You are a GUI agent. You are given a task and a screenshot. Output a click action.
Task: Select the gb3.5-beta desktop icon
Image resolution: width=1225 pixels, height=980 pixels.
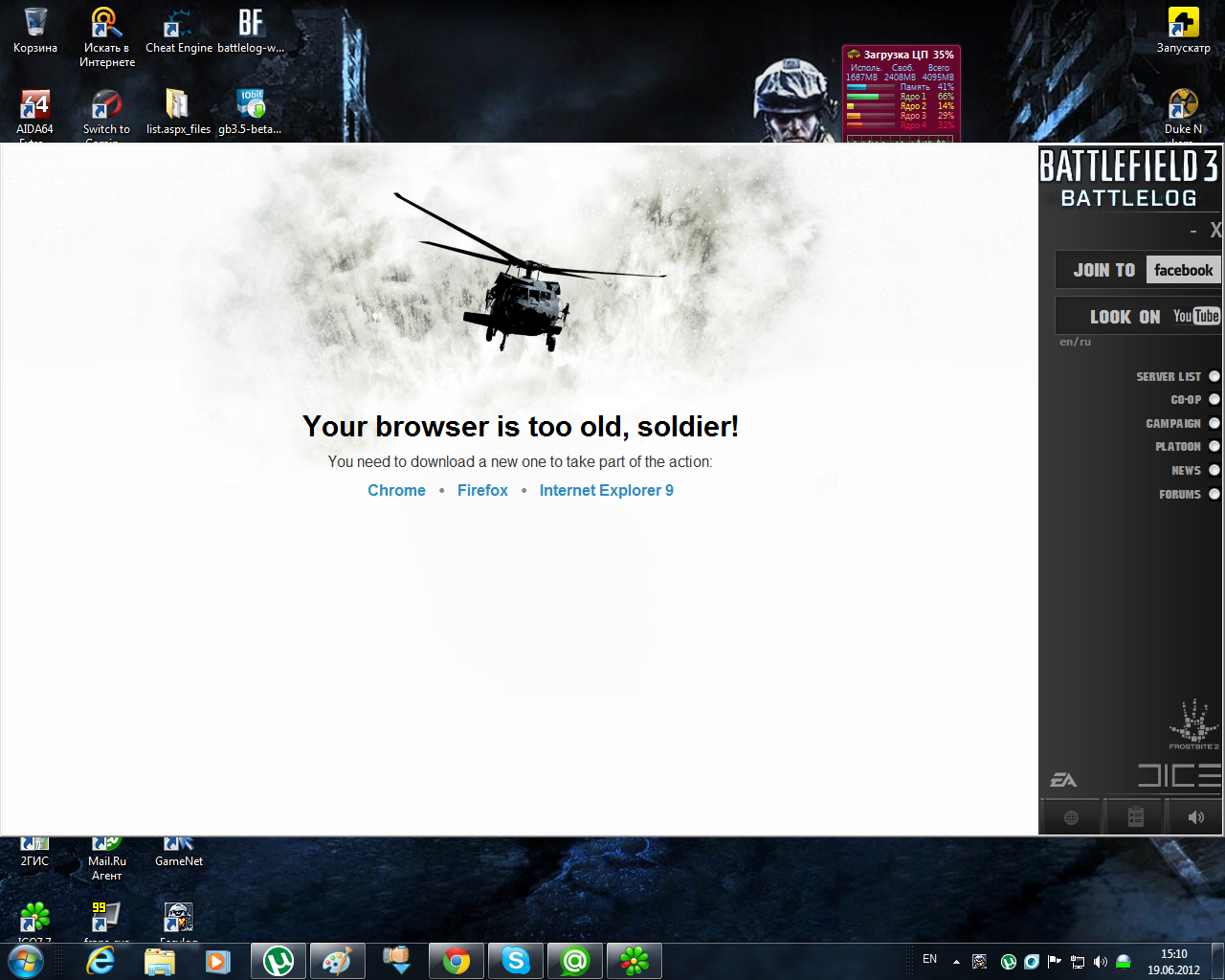[250, 112]
